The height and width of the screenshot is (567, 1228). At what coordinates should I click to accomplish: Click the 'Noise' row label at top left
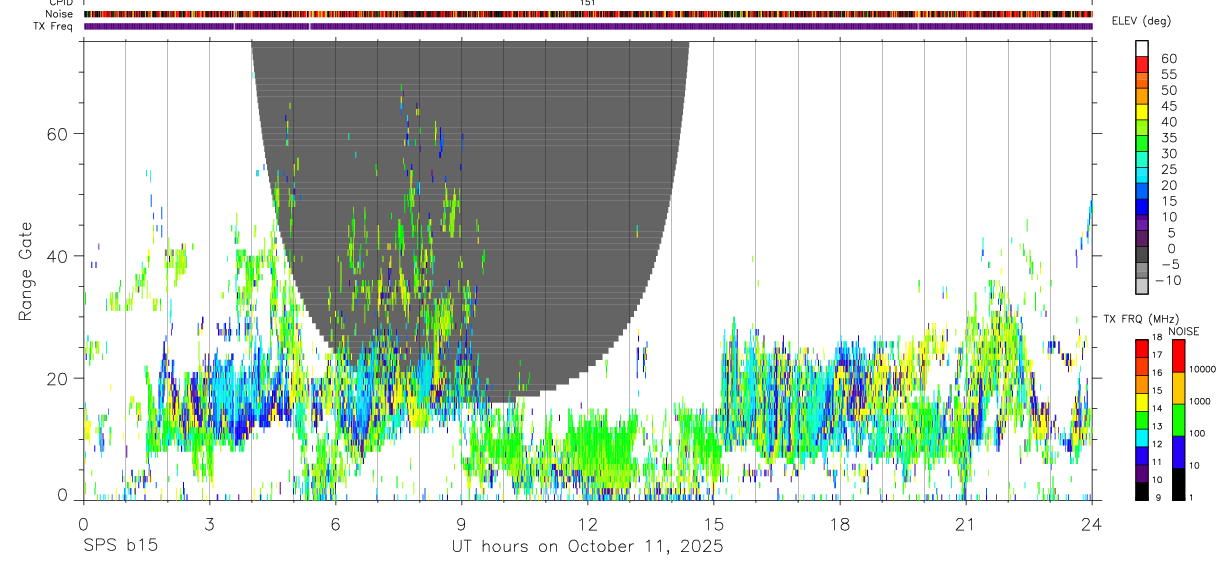(x=60, y=14)
